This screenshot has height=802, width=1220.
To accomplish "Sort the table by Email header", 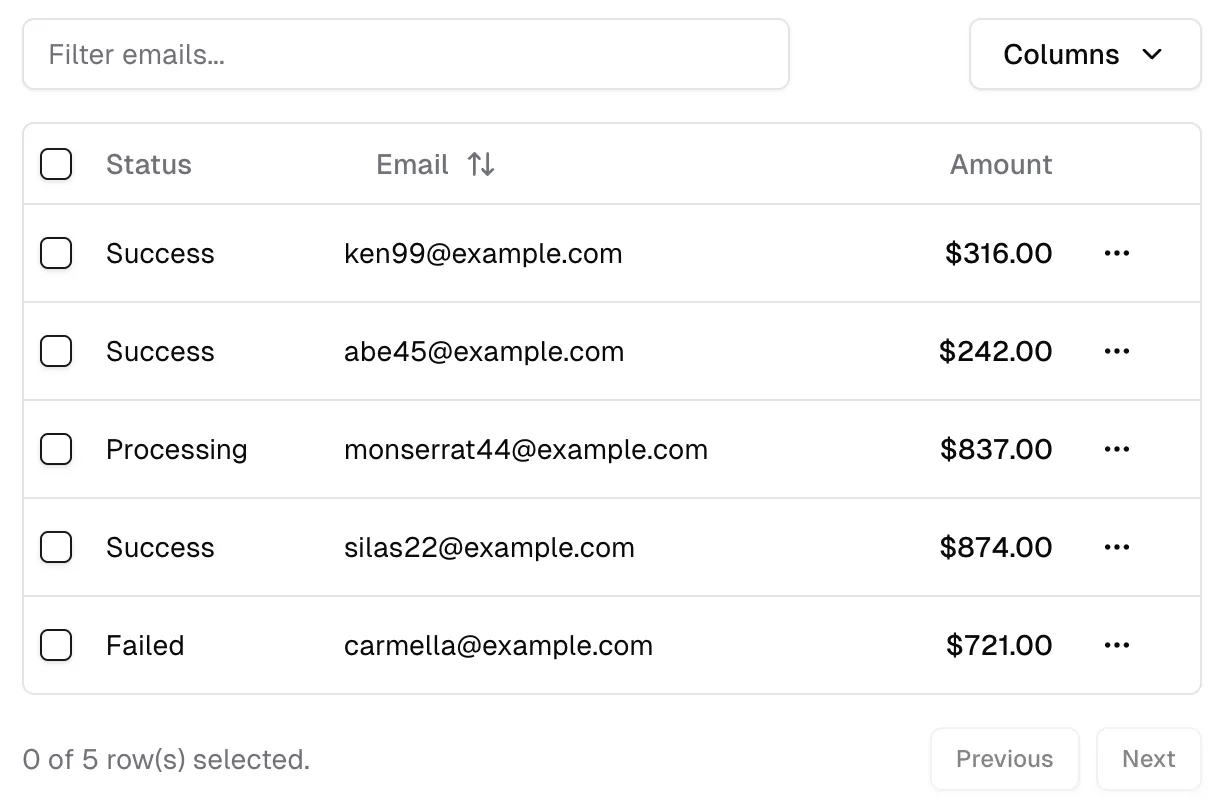I will point(413,165).
